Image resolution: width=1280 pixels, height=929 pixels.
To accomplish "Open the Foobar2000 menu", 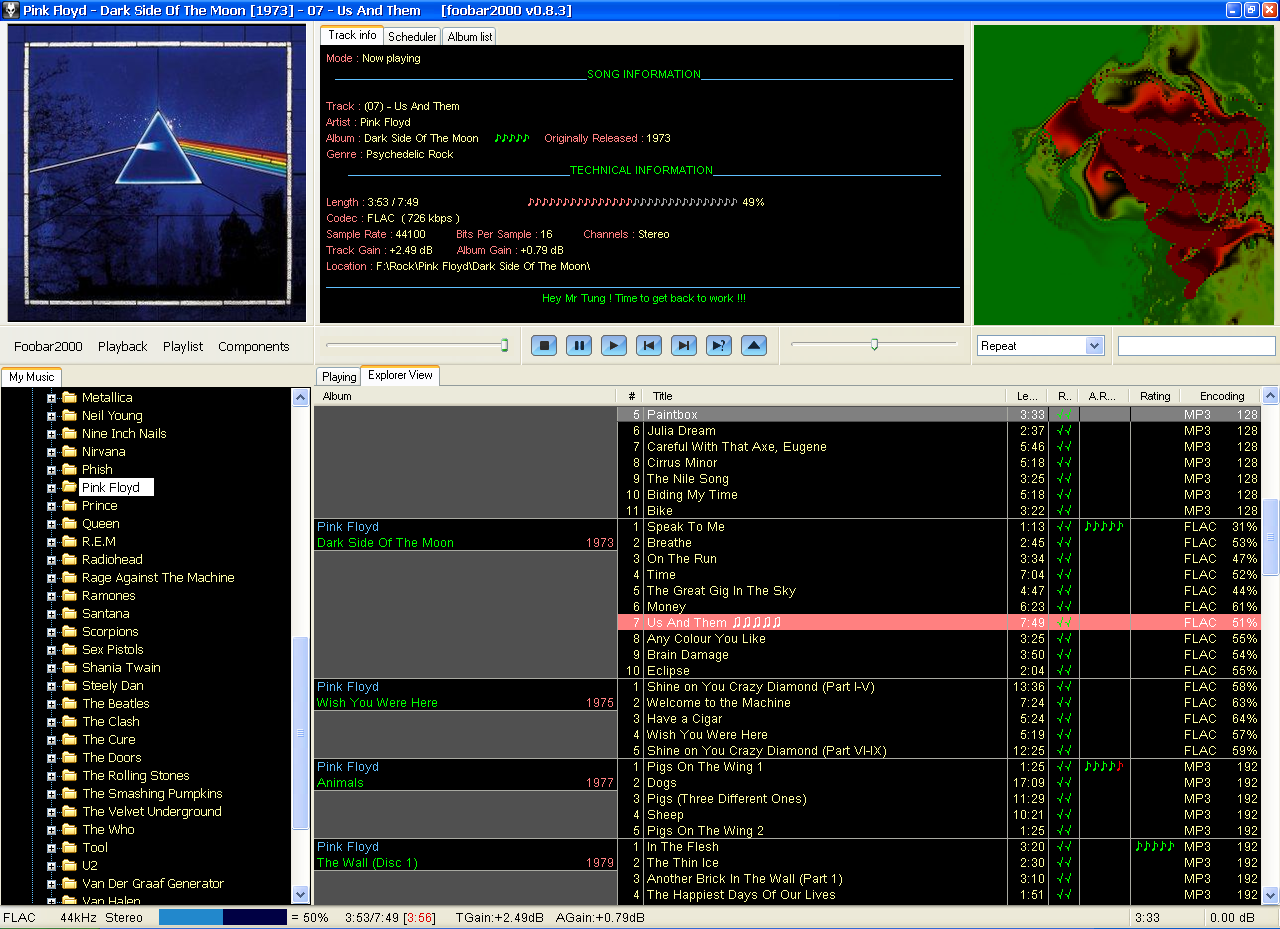I will [x=48, y=346].
